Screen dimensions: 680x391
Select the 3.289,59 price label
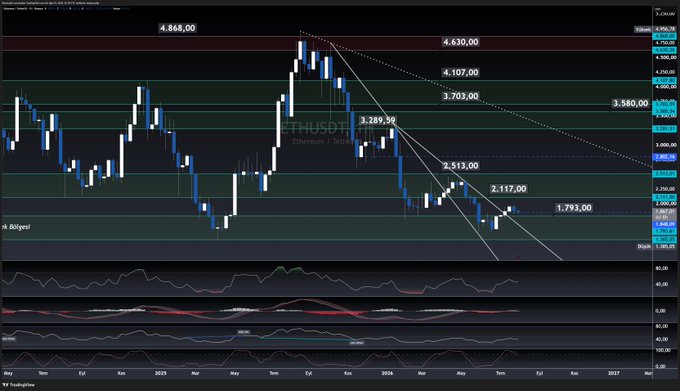tap(378, 120)
